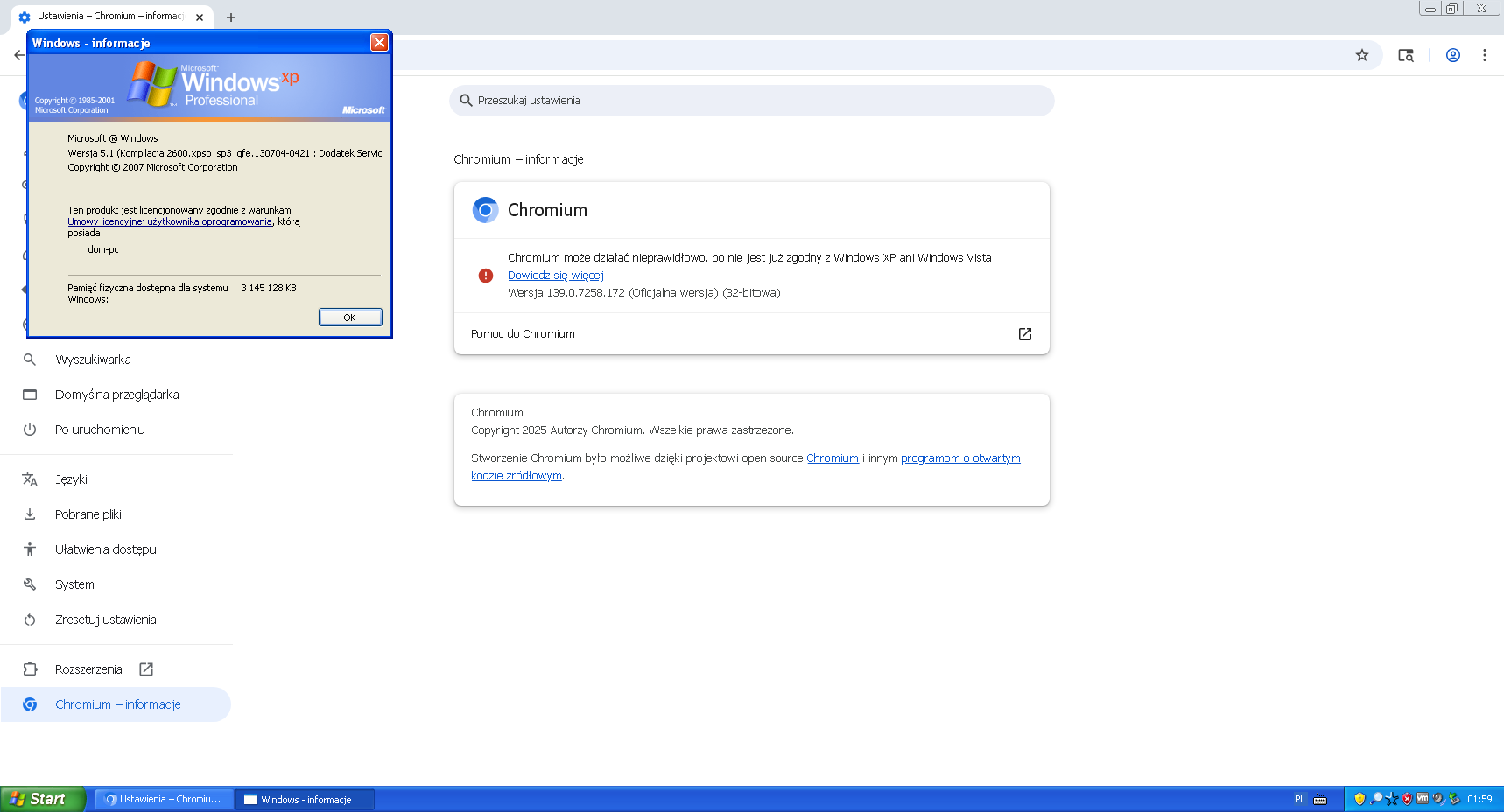The width and height of the screenshot is (1504, 812).
Task: Open the profile avatar menu
Action: (x=1453, y=55)
